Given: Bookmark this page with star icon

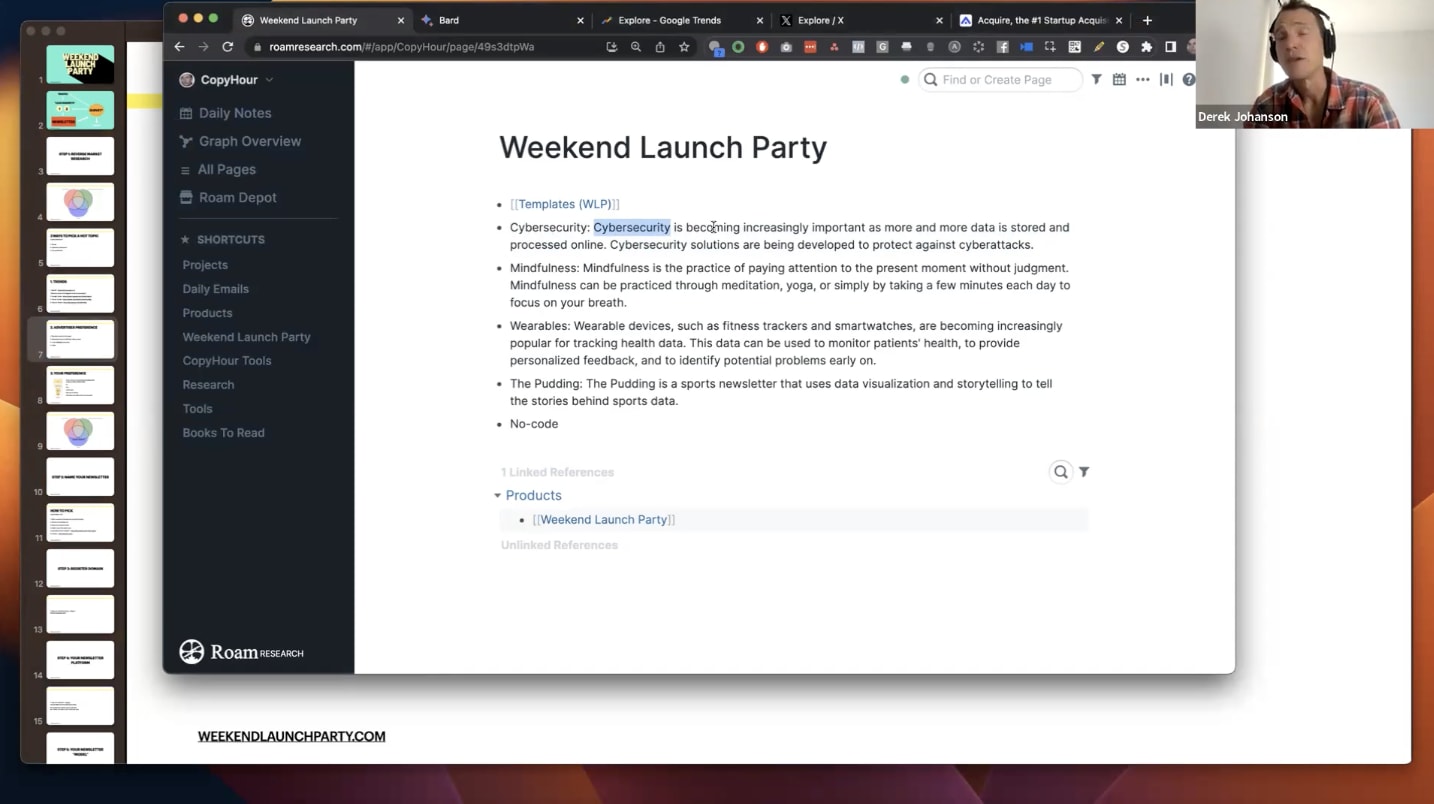Looking at the screenshot, I should tap(684, 47).
